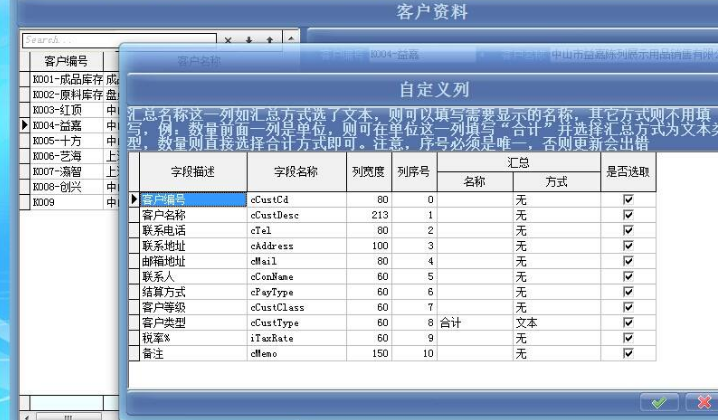Viewport: 718px width, 420px height.
Task: Click the search down arrow icon
Action: 247,40
